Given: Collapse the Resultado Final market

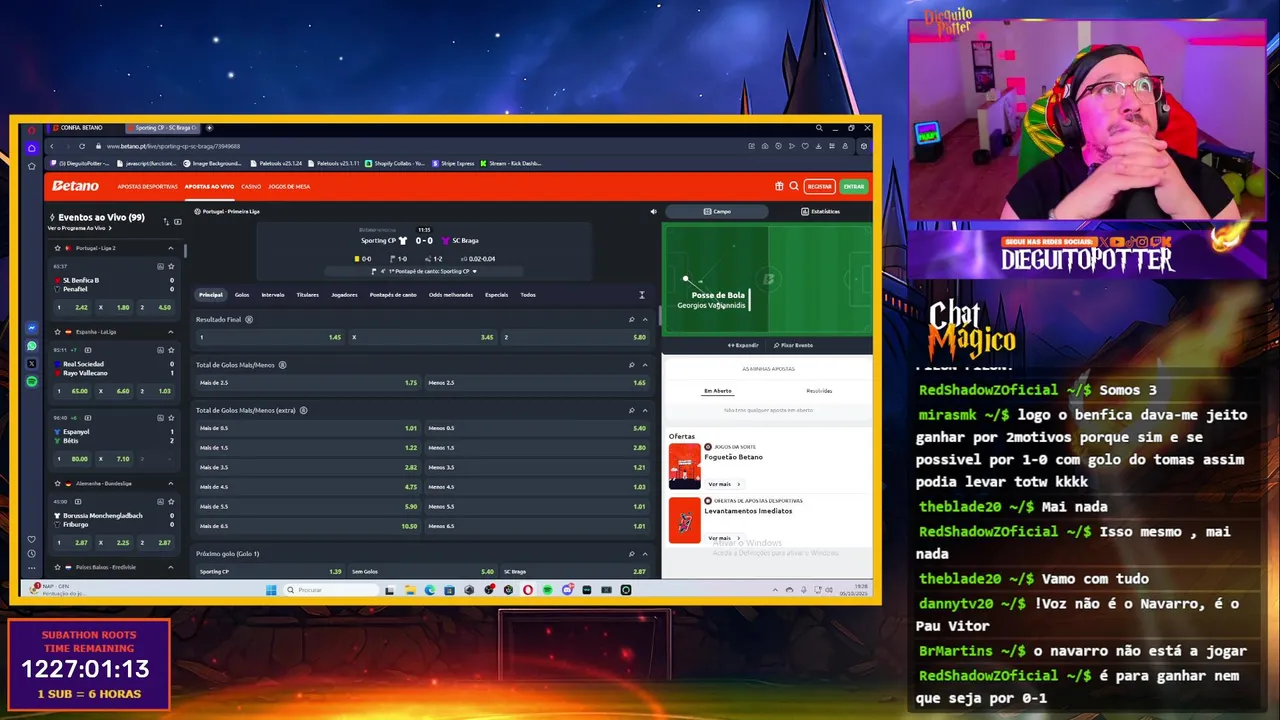Looking at the screenshot, I should point(645,319).
